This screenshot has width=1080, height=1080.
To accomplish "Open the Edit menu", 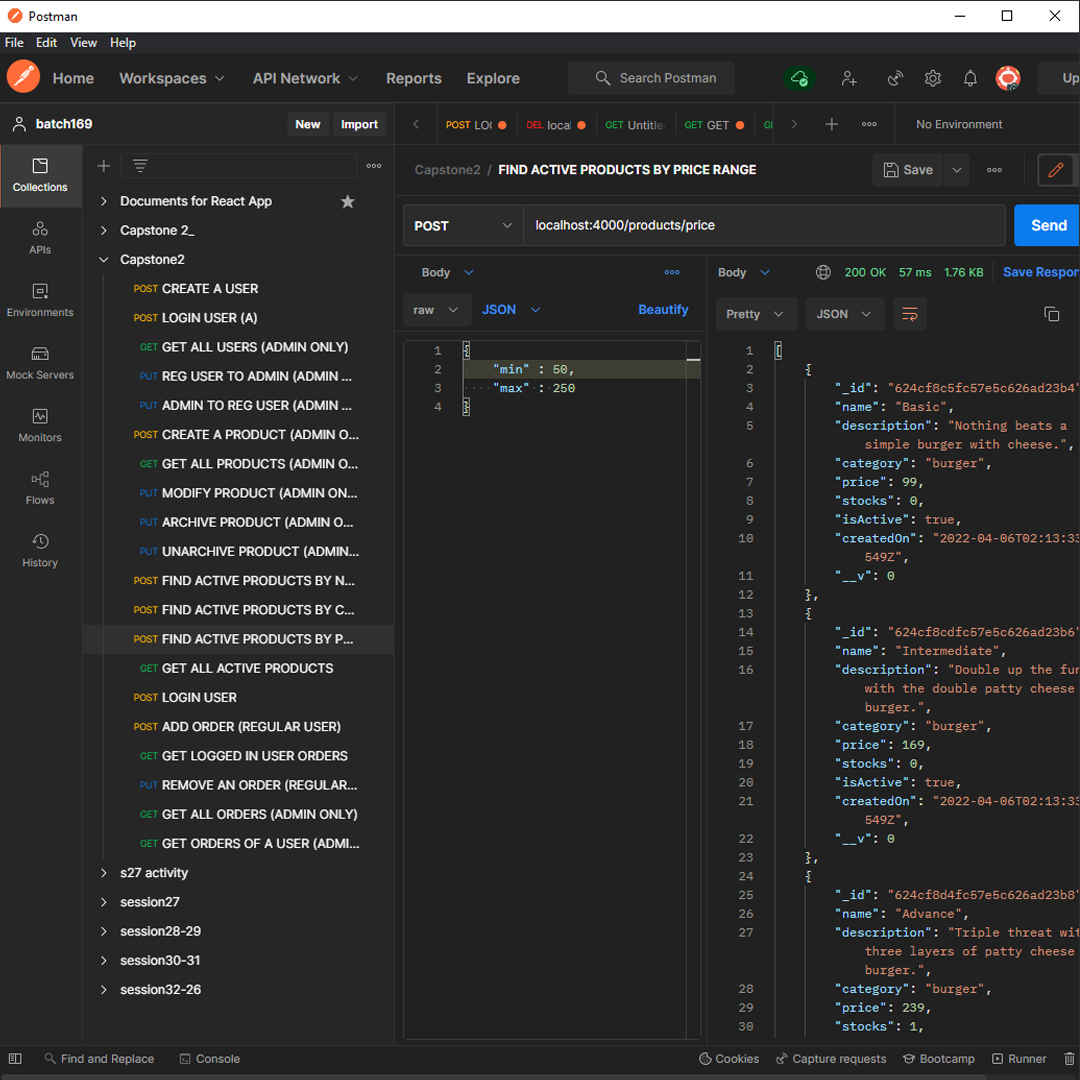I will 46,43.
